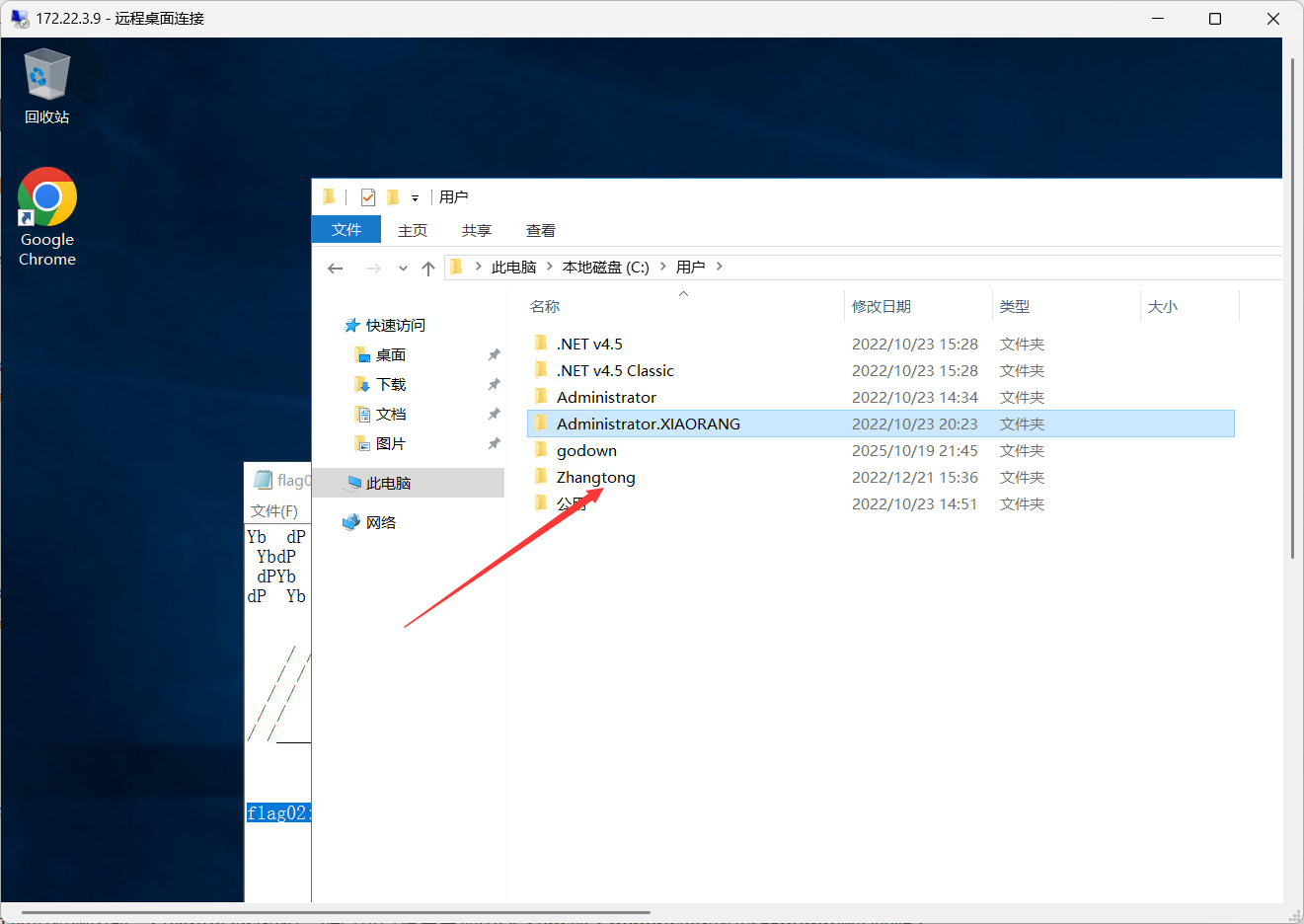Click the Google Chrome desktop shortcut icon

tap(47, 197)
